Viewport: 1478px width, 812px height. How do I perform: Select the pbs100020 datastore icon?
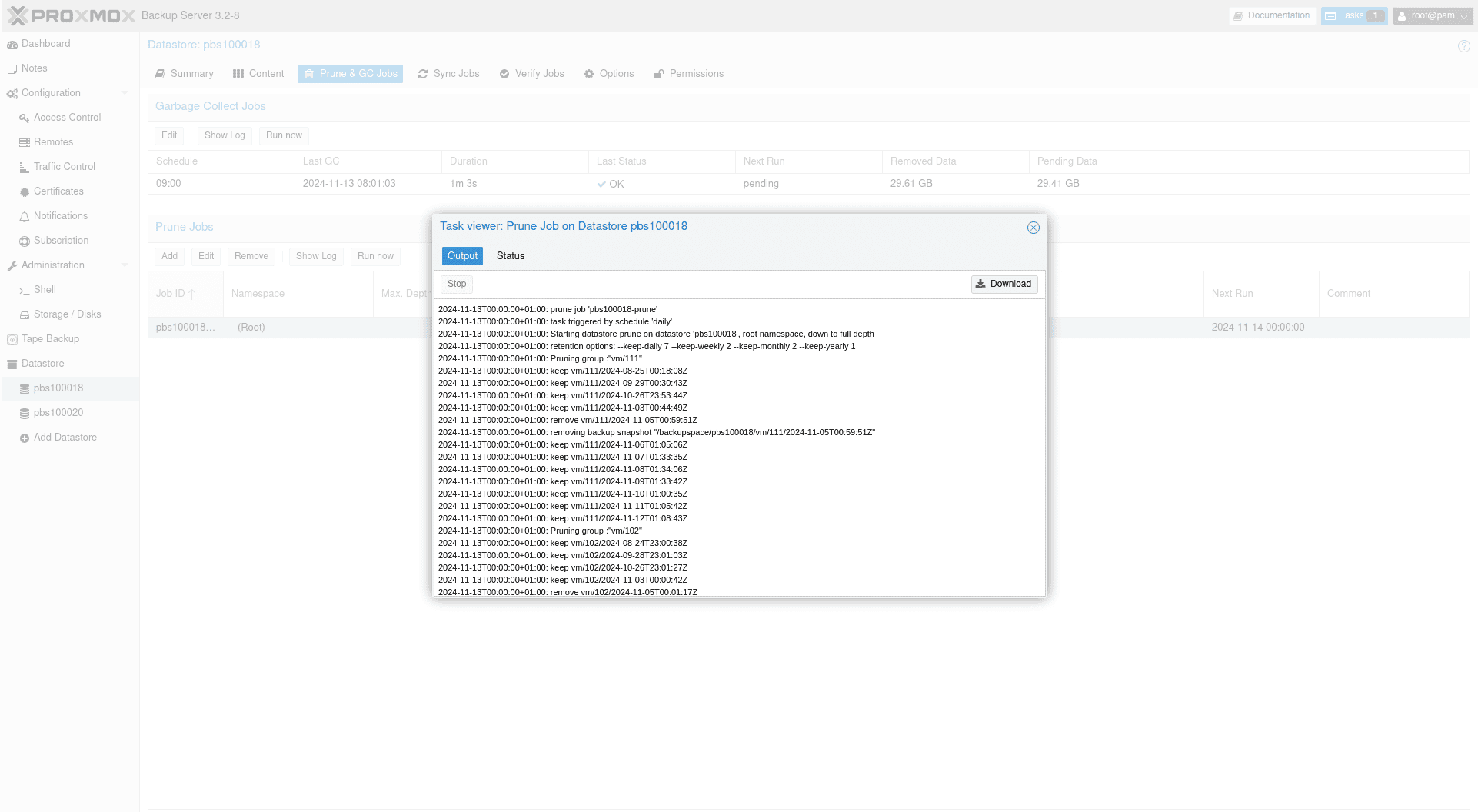tap(25, 414)
